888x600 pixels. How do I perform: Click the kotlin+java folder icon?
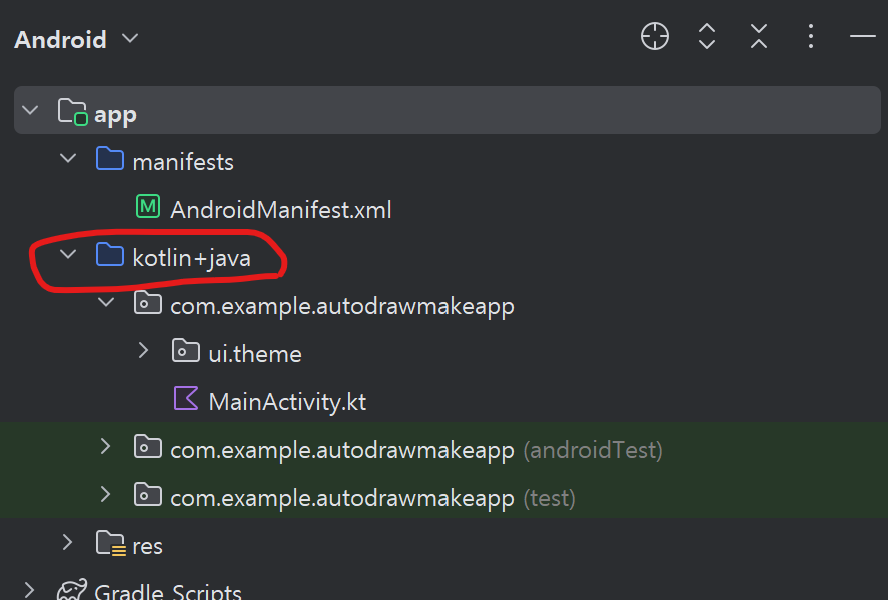coord(110,254)
